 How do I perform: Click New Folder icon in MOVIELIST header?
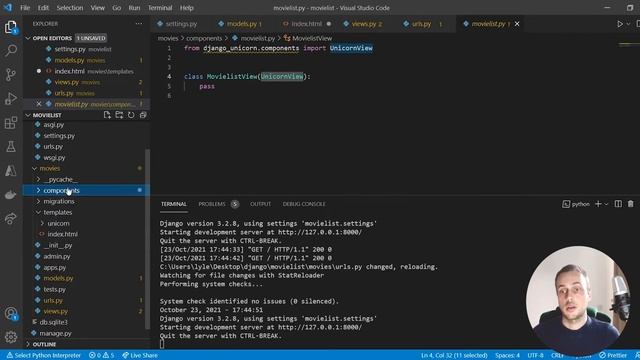tap(119, 115)
